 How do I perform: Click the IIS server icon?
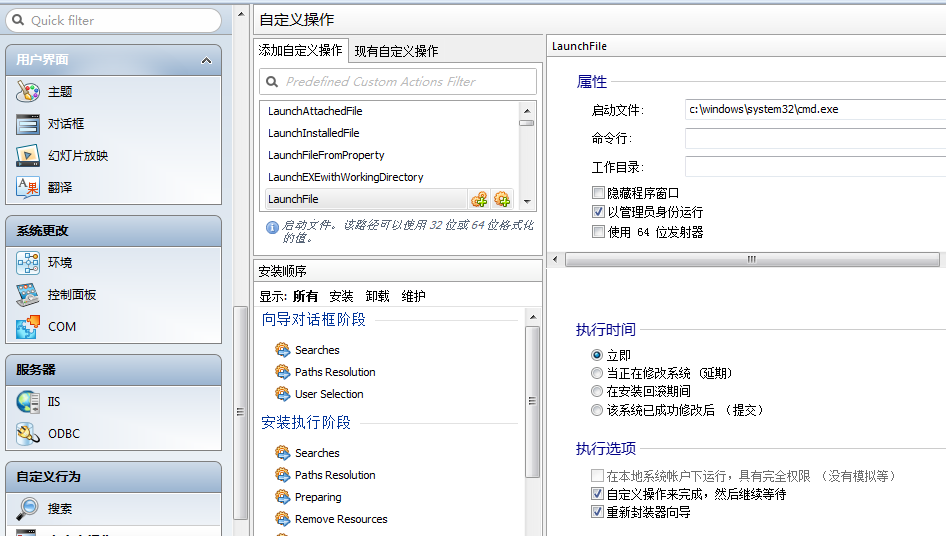(28, 402)
